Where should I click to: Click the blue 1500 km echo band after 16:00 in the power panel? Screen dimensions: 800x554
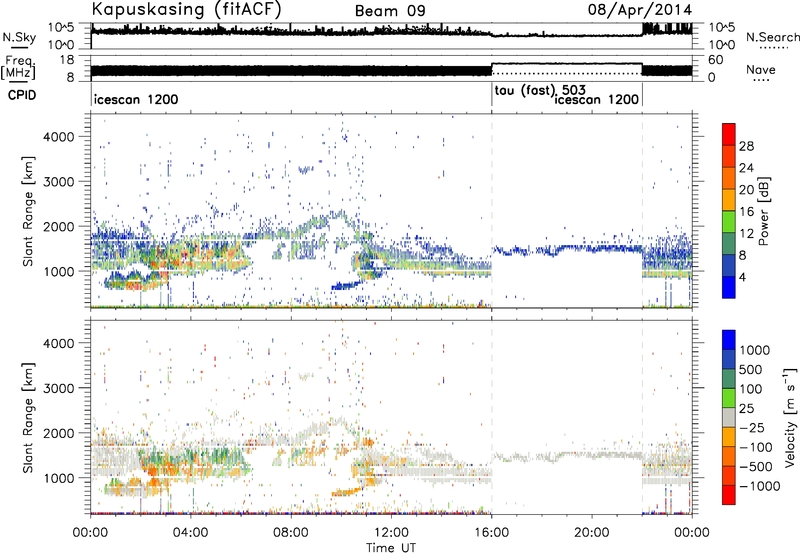coord(566,249)
